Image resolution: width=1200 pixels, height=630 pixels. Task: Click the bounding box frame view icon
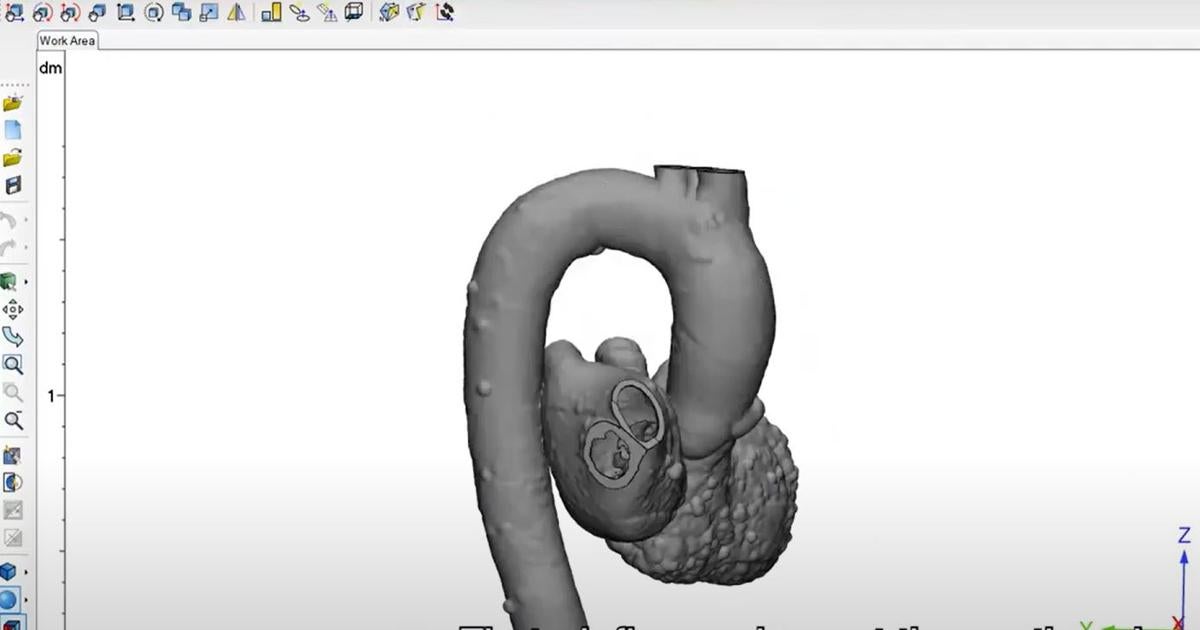click(125, 12)
